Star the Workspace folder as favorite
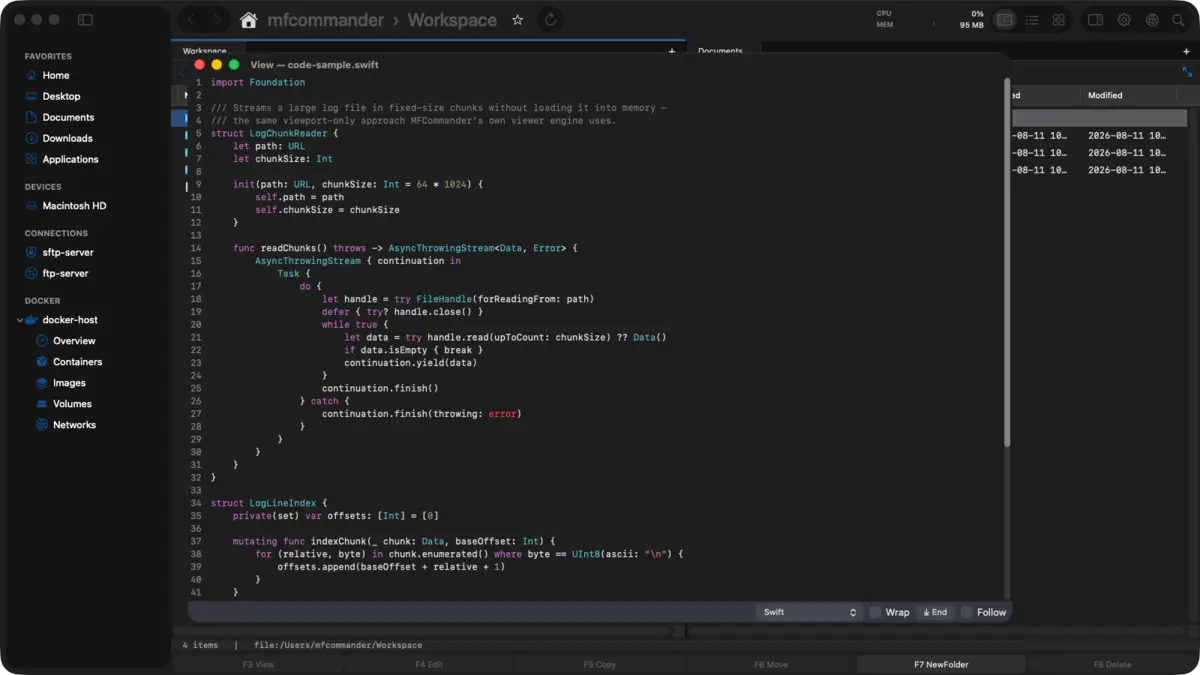Screen dimensions: 1200x675 click(517, 20)
